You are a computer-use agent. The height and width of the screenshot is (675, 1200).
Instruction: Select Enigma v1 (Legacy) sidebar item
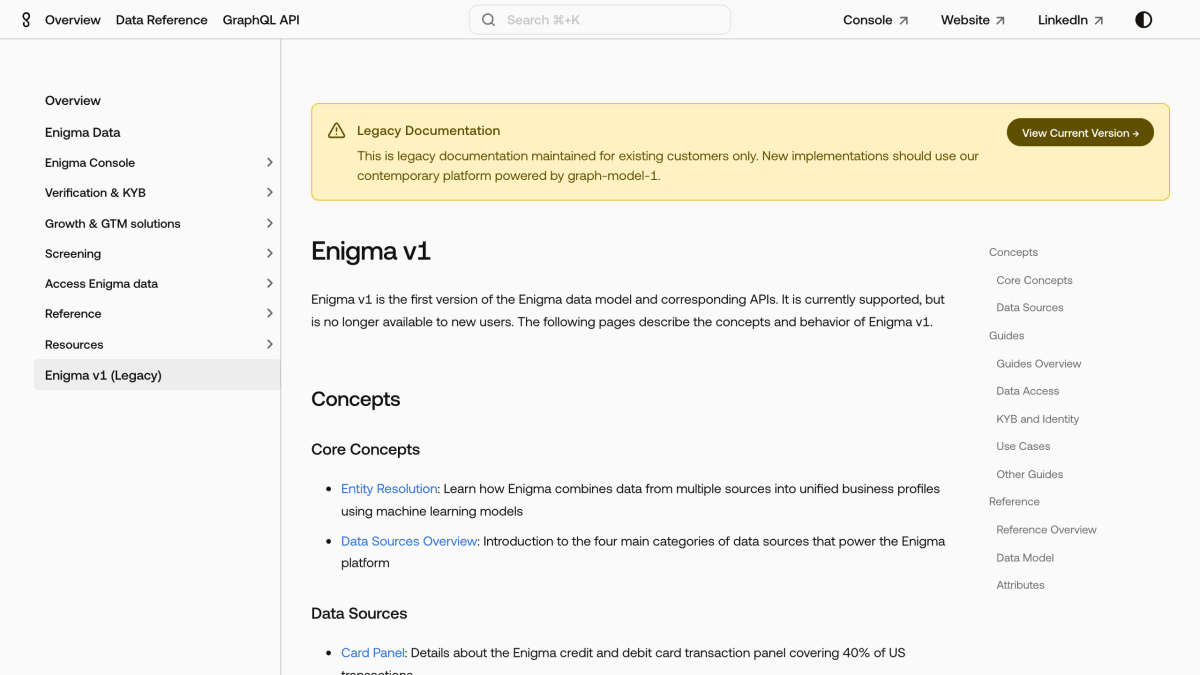[157, 375]
